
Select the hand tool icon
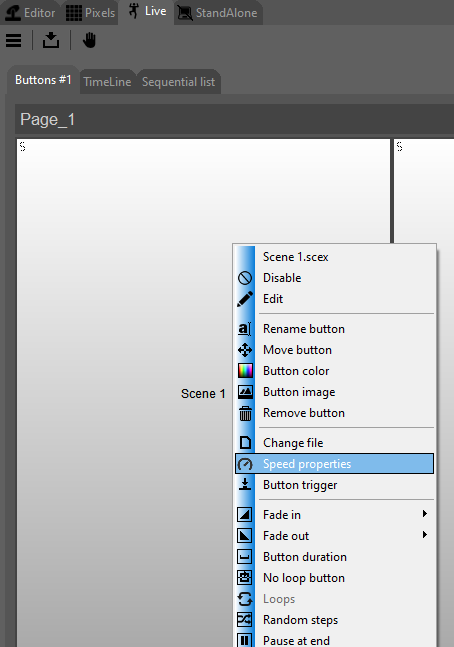[89, 40]
